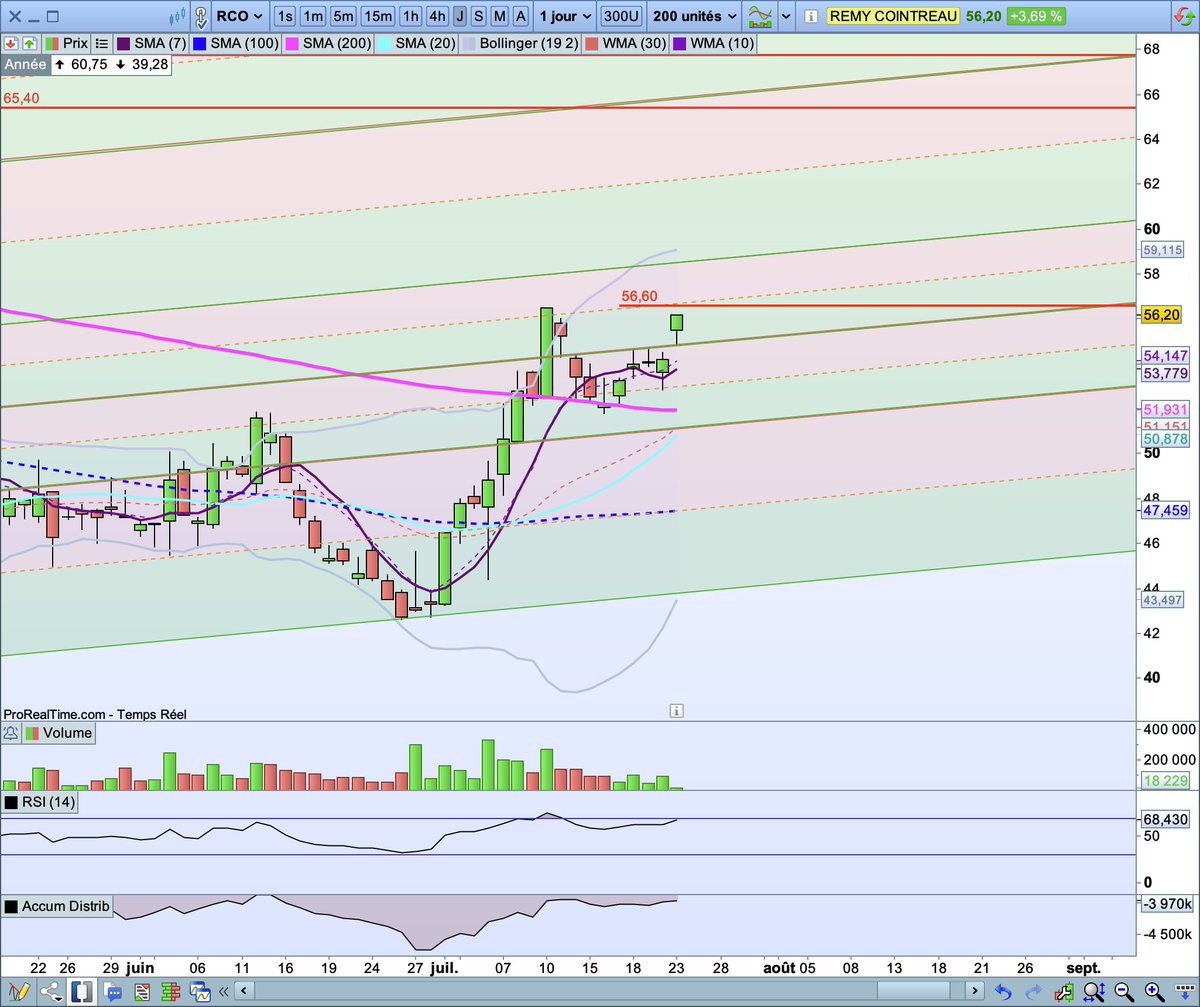The width and height of the screenshot is (1200, 1007).
Task: Select the 1h timeframe
Action: (410, 16)
